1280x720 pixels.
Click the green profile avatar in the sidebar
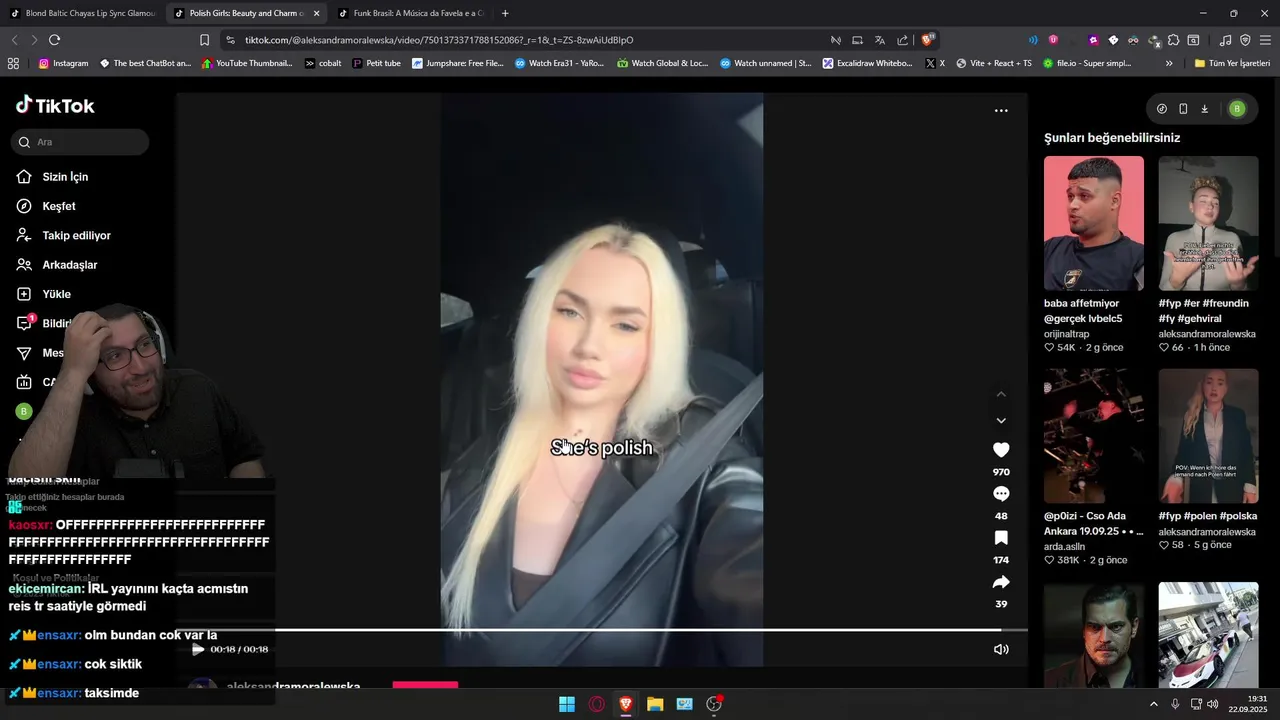click(24, 411)
